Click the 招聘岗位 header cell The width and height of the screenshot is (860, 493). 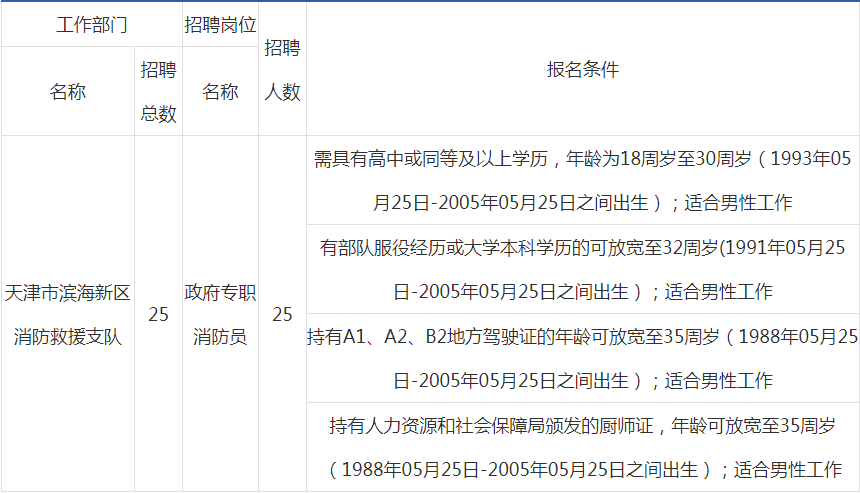(220, 25)
